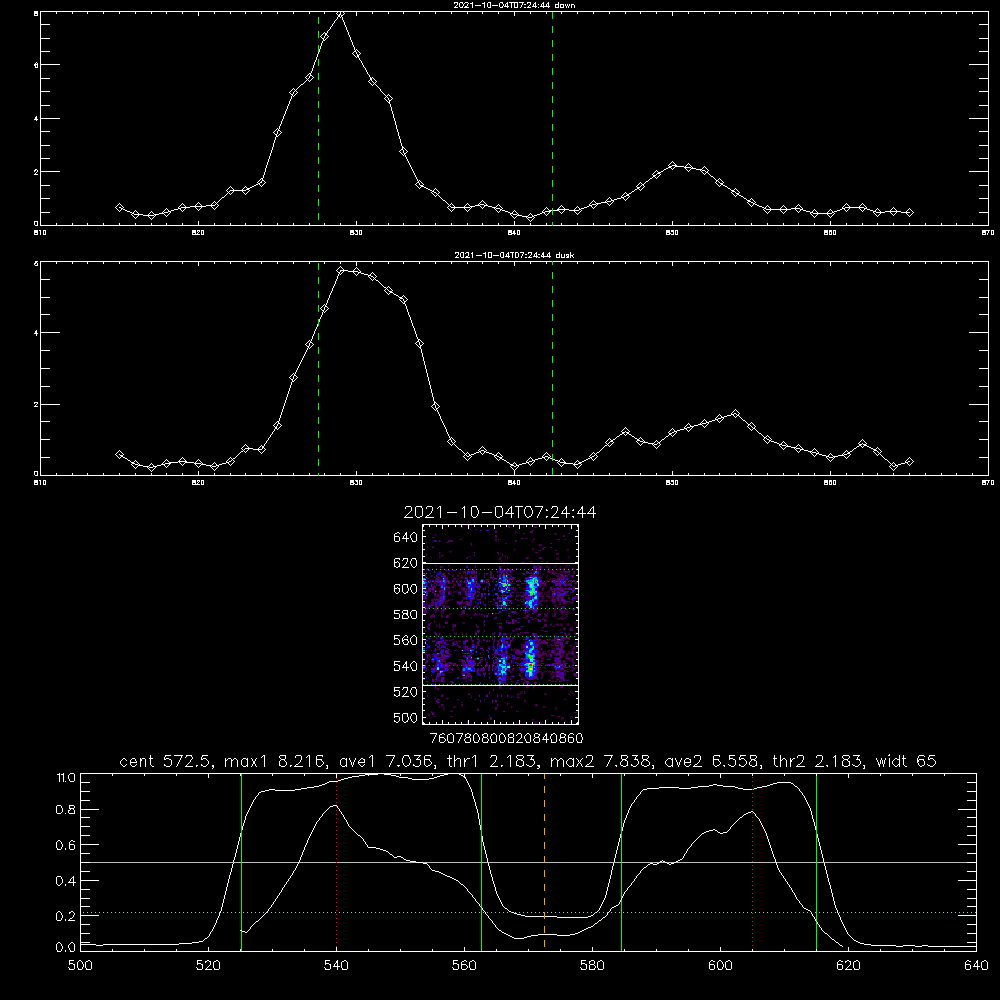1000x1000 pixels.
Task: Select the 'widt 65' value
Action: [x=906, y=761]
